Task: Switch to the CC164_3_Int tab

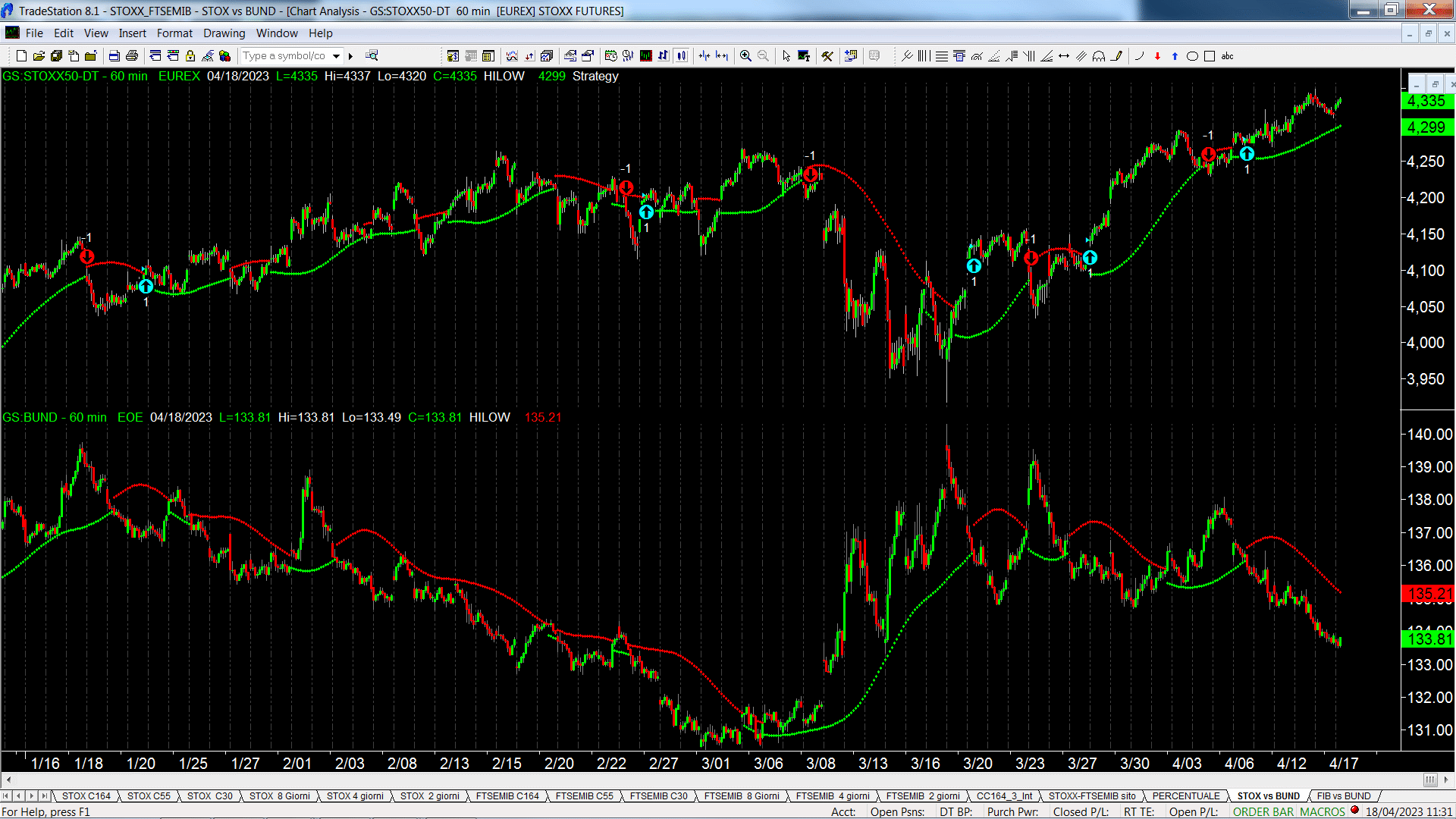Action: [1005, 796]
